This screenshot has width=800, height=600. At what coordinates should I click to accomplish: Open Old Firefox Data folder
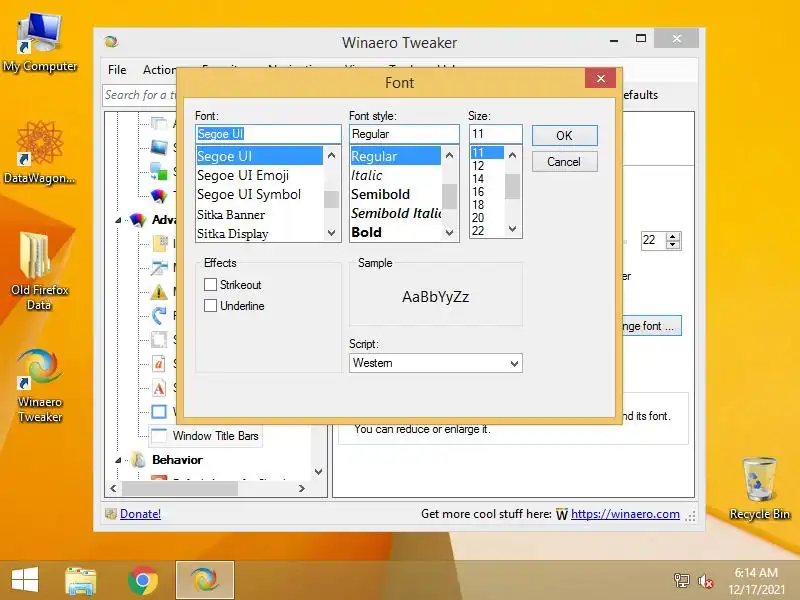pos(40,270)
